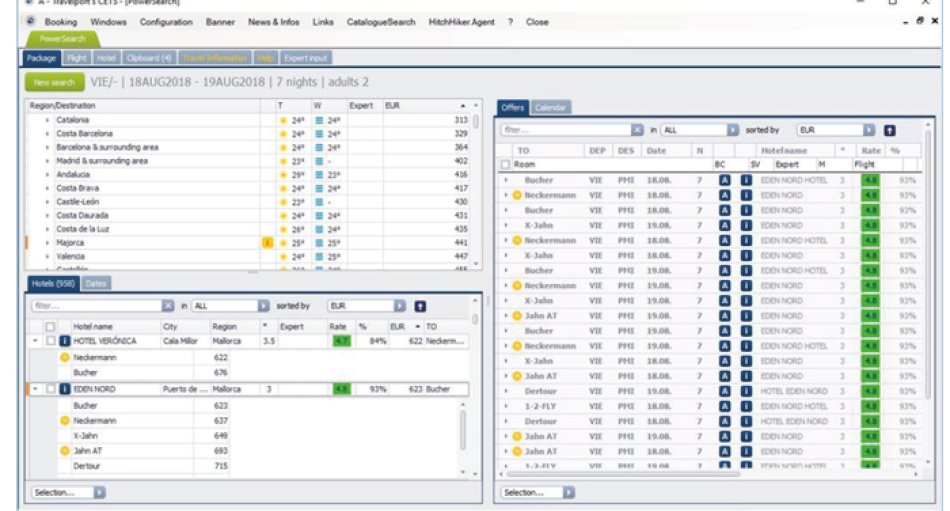
Task: Clear the offers filter with X icon
Action: 637,130
